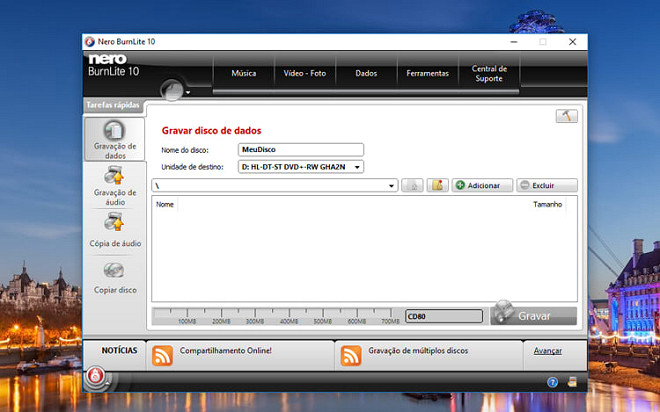Open Gravação de áudio task

[114, 186]
